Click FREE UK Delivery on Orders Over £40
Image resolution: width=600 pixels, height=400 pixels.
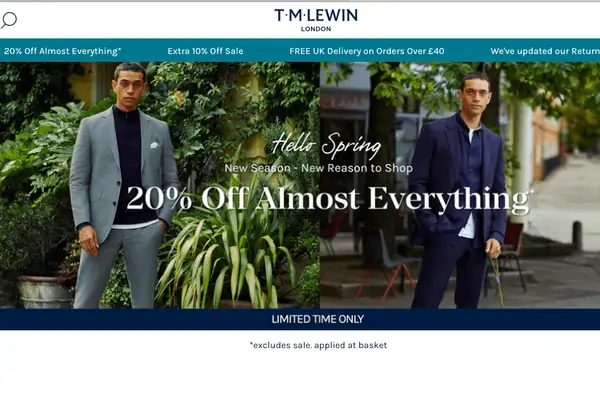point(367,51)
